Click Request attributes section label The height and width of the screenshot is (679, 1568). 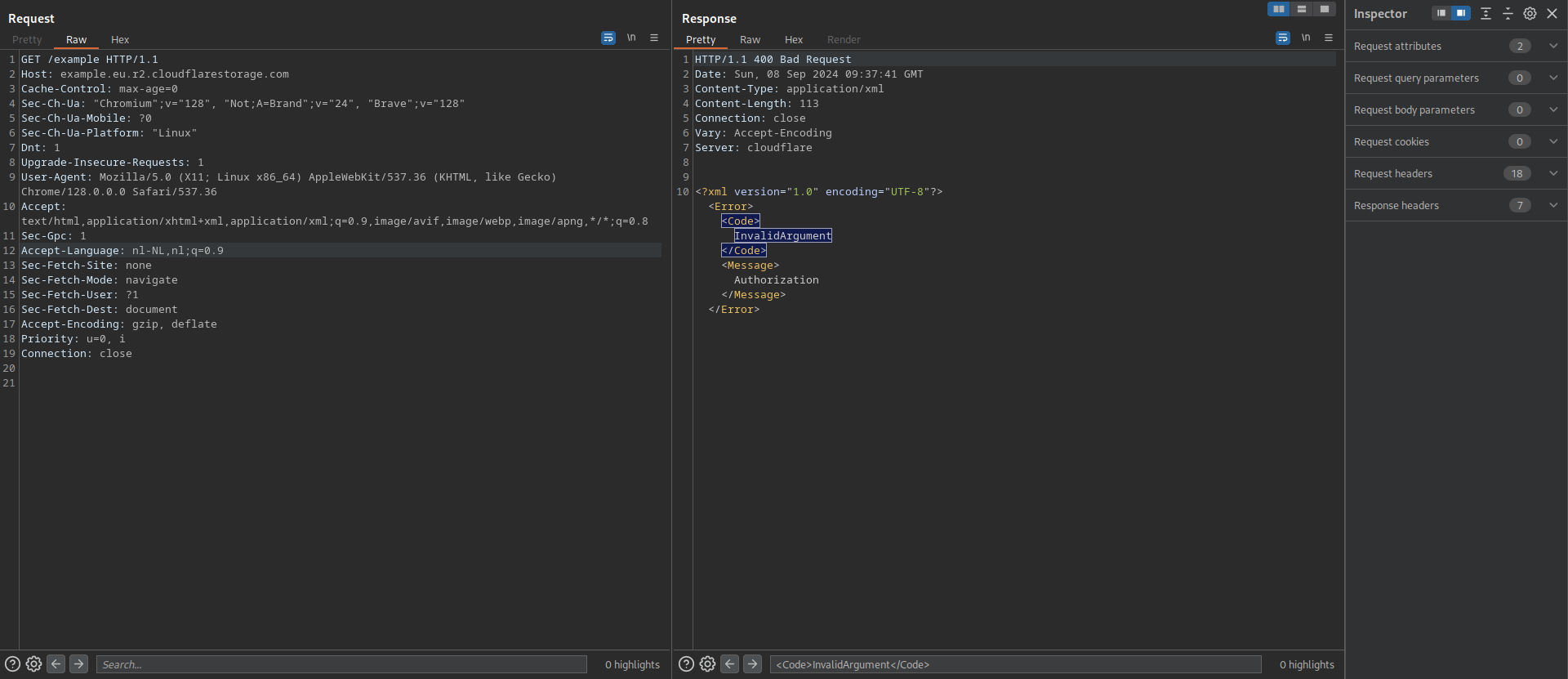click(1397, 47)
